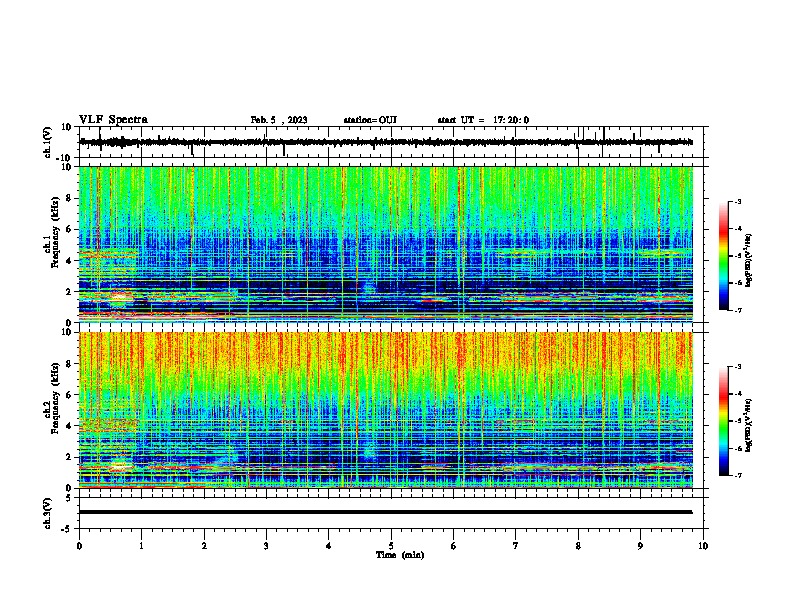
Task: Click the '-7' label on ch.2 color bar
Action: click(x=738, y=475)
